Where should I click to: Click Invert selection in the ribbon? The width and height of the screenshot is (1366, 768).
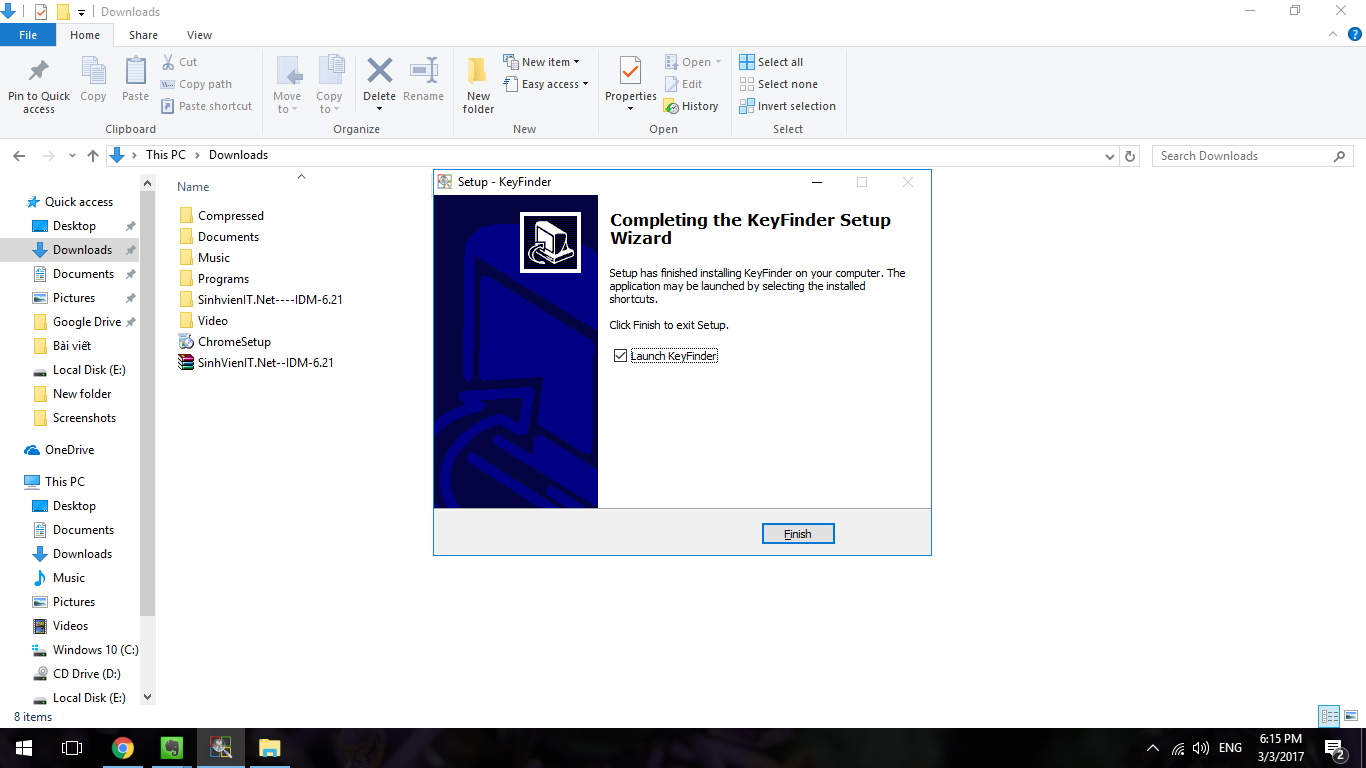click(788, 106)
